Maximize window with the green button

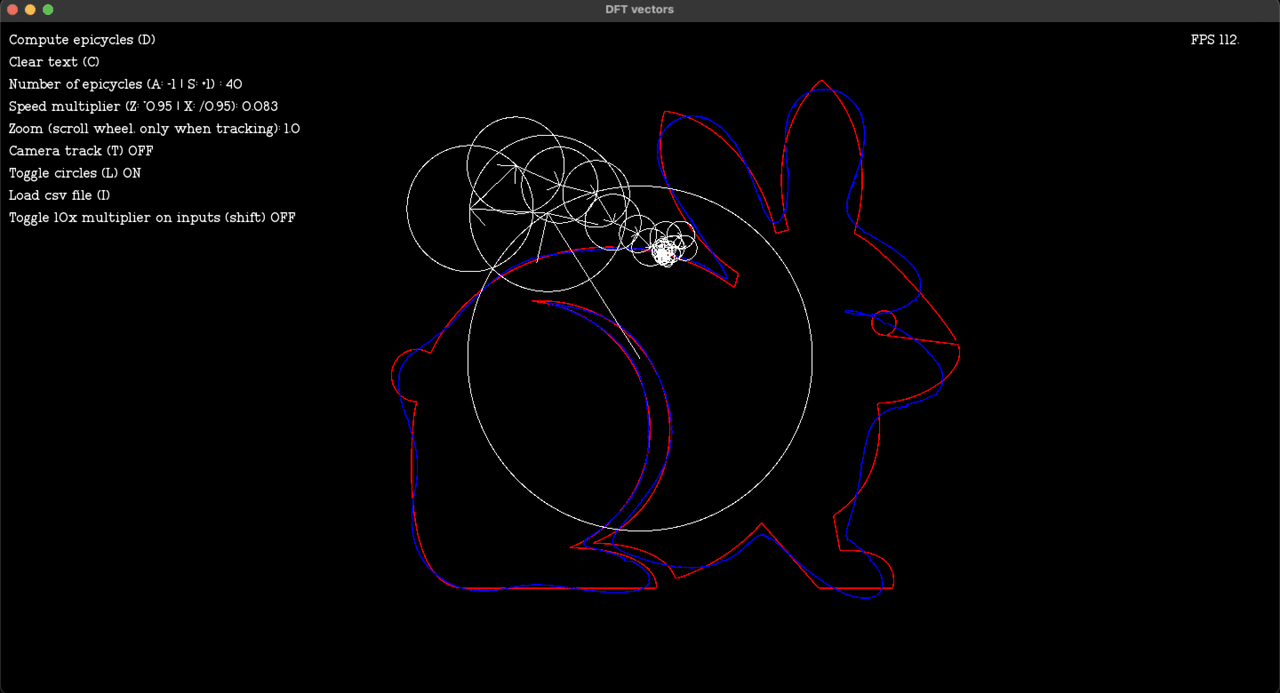tap(48, 9)
